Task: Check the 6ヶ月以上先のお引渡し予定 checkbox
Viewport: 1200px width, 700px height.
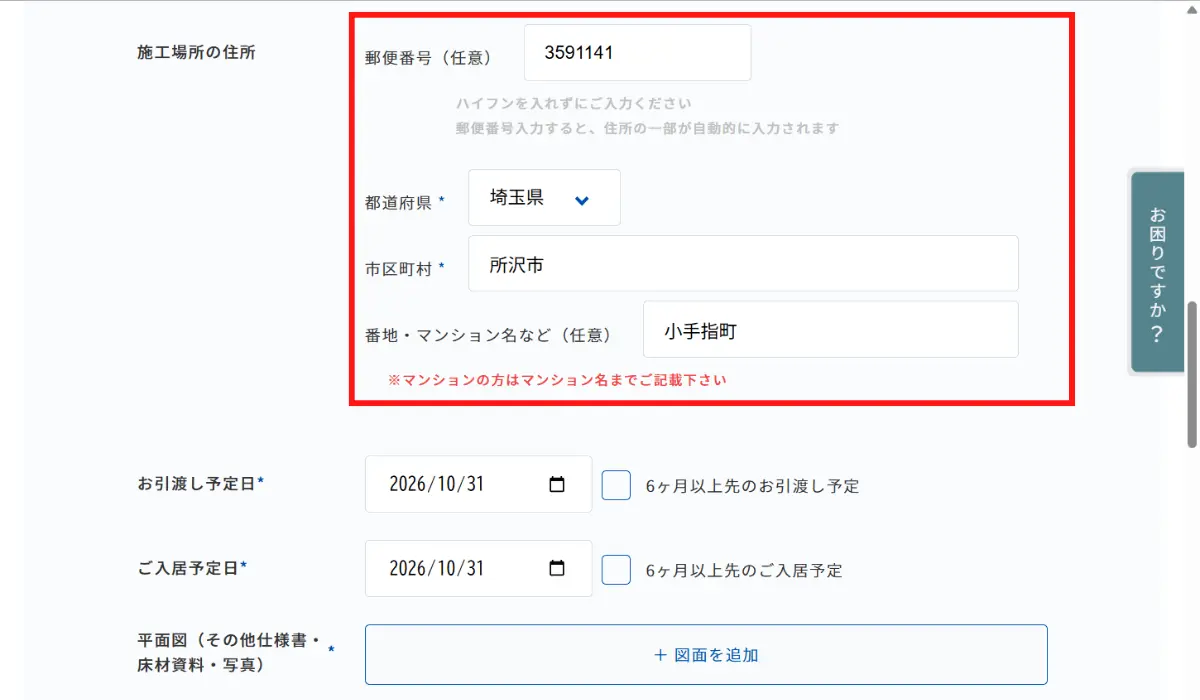Action: (616, 485)
